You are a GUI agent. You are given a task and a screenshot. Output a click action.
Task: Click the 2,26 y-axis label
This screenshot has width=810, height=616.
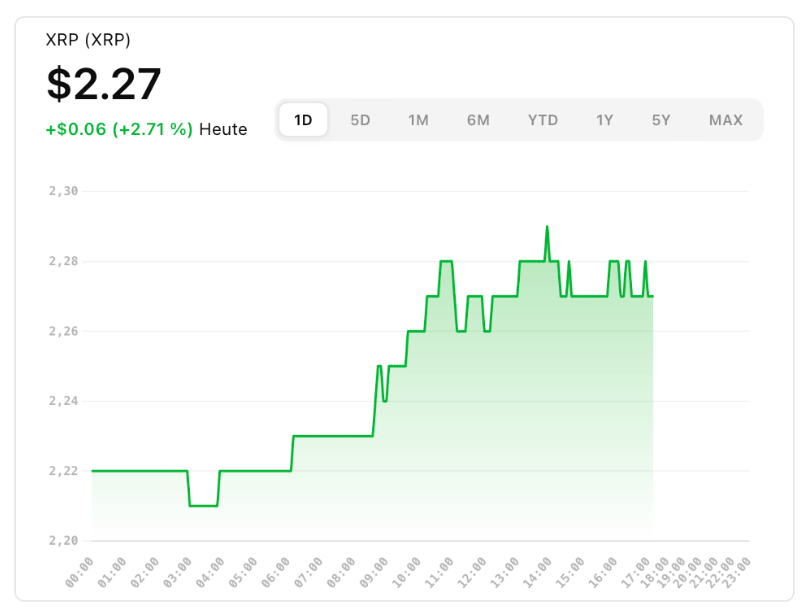64,331
